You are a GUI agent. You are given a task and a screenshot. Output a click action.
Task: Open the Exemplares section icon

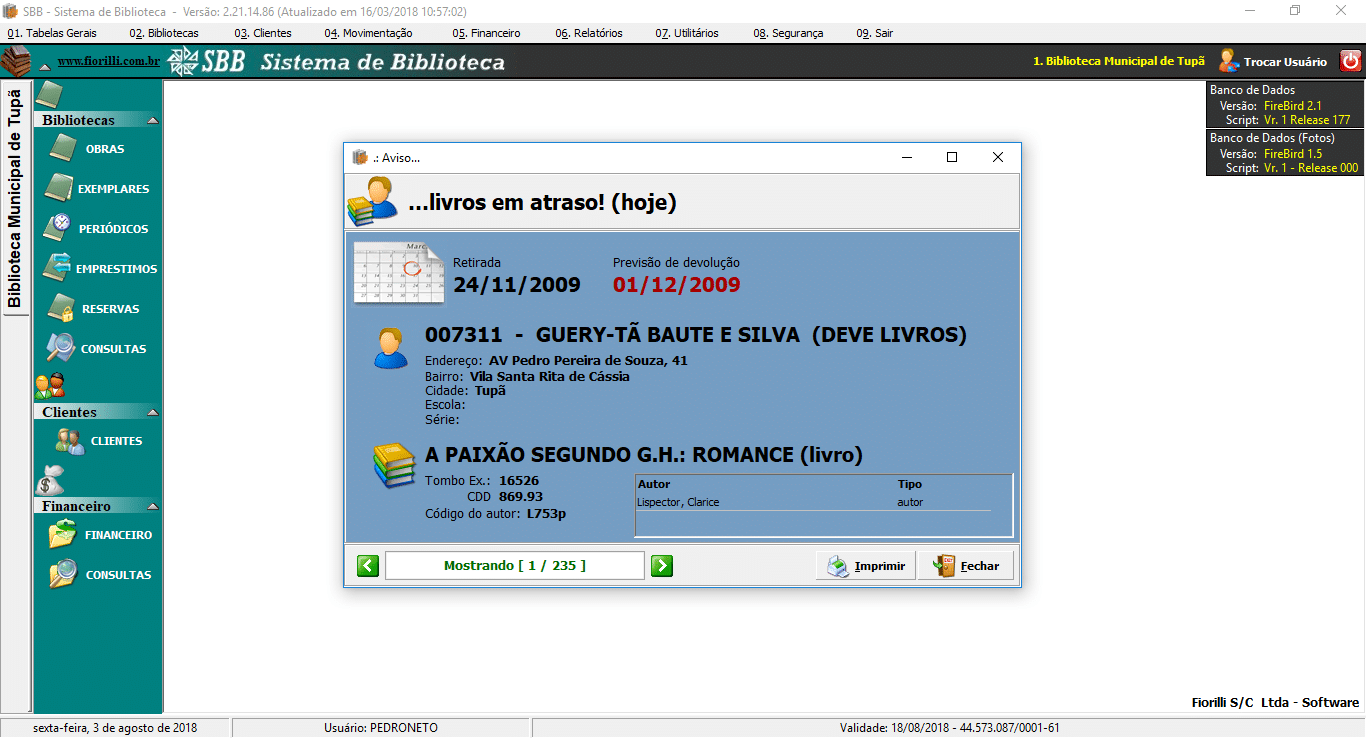pos(60,189)
